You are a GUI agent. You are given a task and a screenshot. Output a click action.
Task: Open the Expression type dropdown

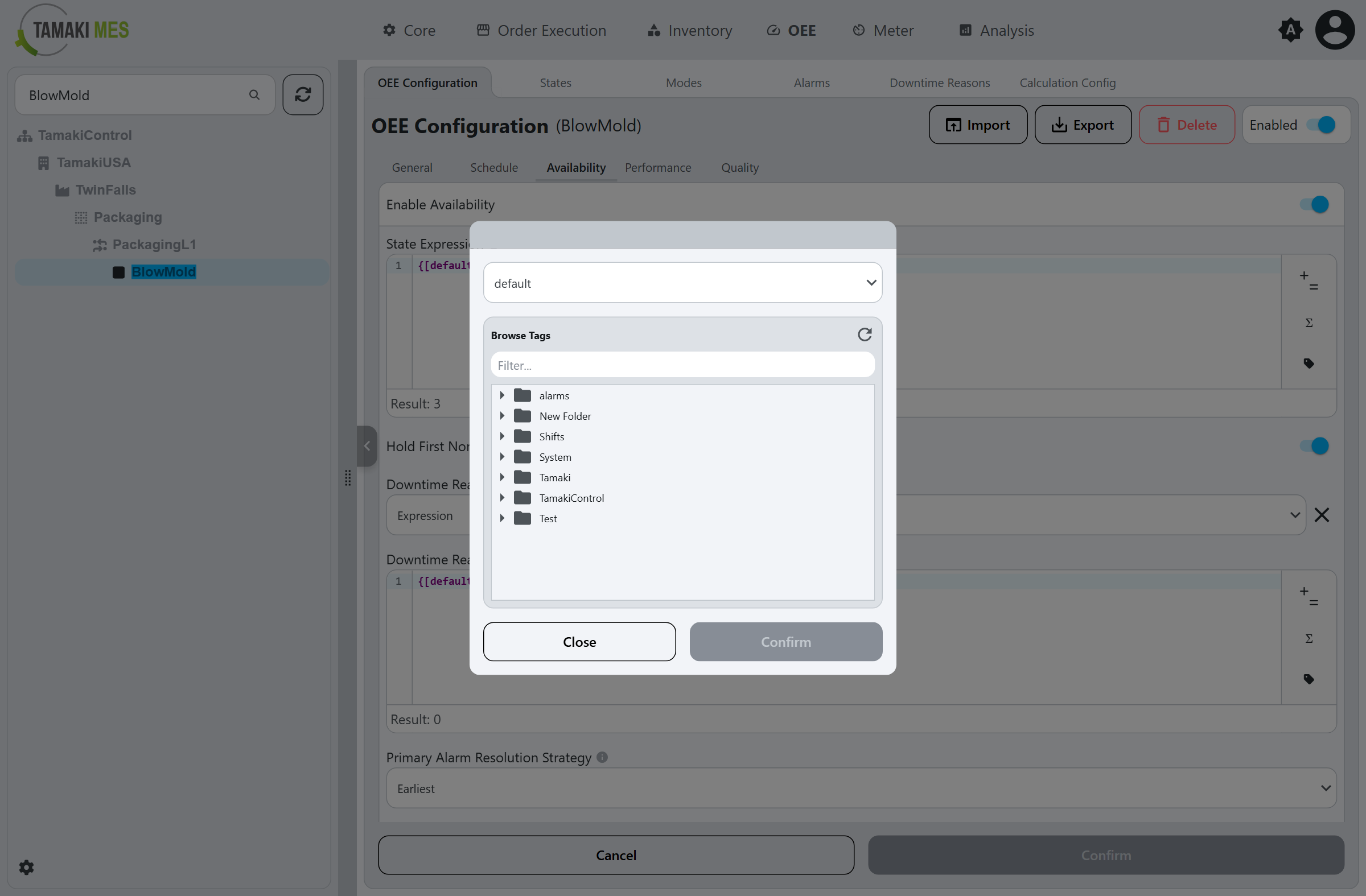coord(846,515)
